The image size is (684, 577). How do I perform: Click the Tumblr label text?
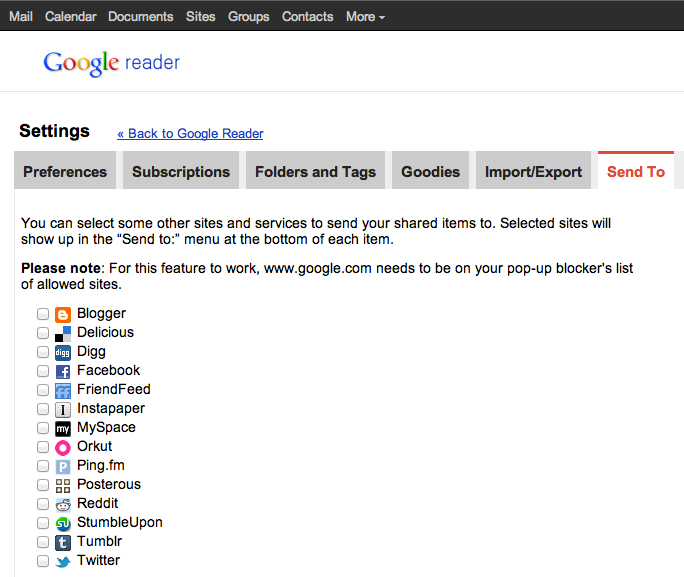[x=99, y=541]
